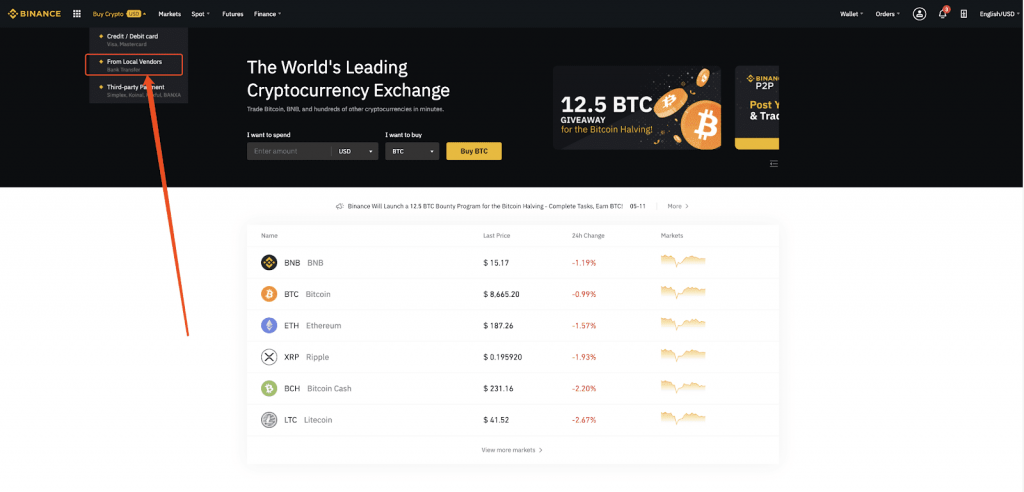Viewport: 1024px width, 492px height.
Task: Click the megaphone announcement icon
Action: coord(340,206)
